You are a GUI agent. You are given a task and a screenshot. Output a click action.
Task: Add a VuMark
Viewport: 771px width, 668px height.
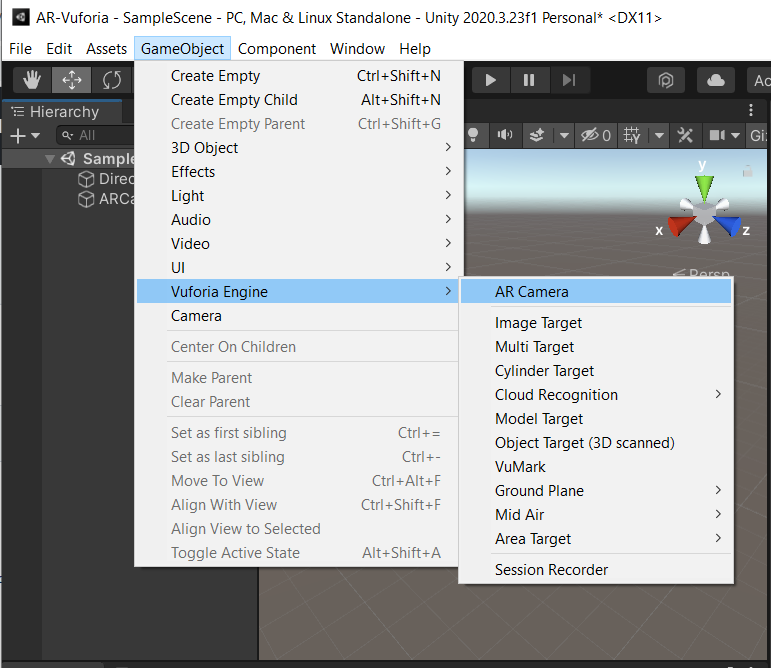(x=595, y=466)
